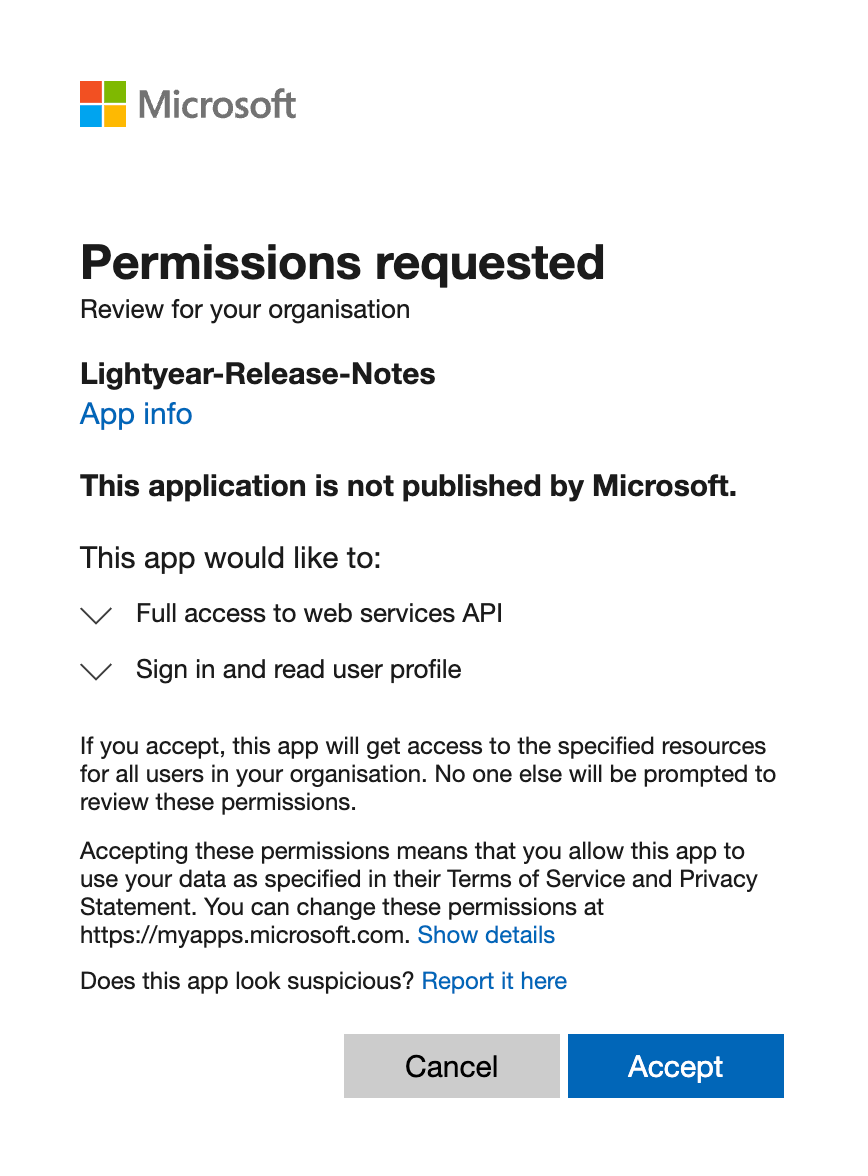This screenshot has height=1176, width=868.
Task: Click the If you accept paragraph
Action: pos(428,774)
